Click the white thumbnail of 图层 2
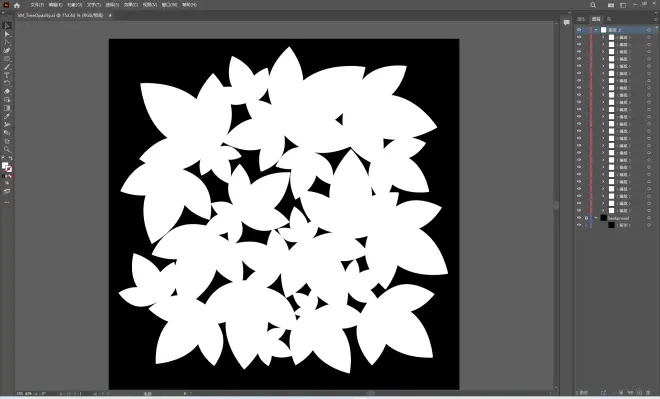The image size is (660, 399). click(604, 30)
